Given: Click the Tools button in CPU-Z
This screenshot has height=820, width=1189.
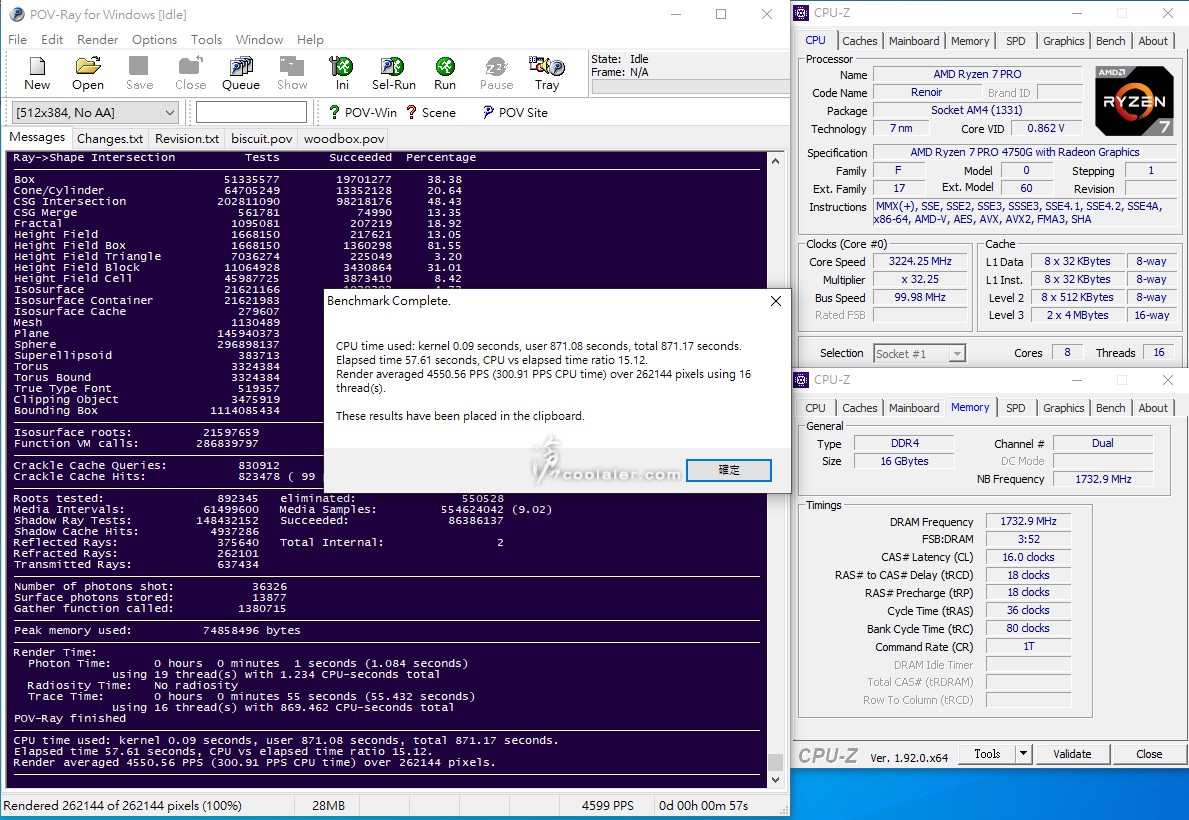Looking at the screenshot, I should pyautogui.click(x=987, y=754).
